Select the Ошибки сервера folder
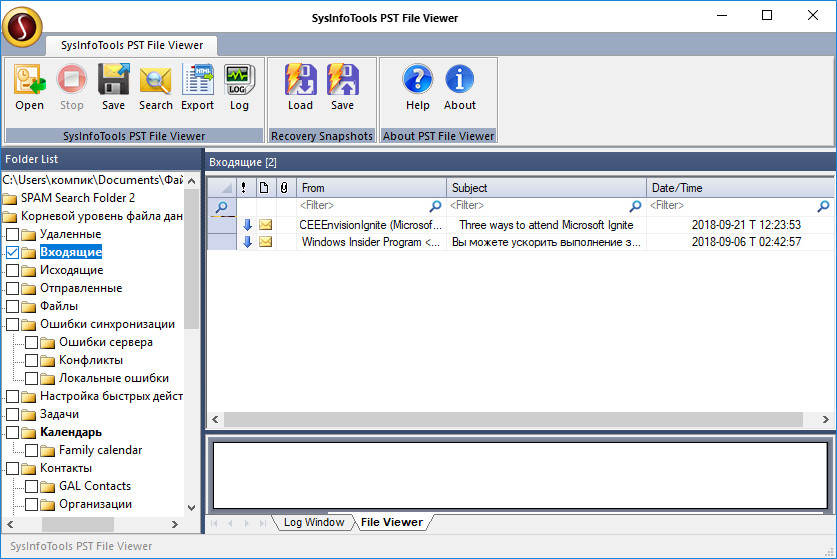The width and height of the screenshot is (837, 559). click(106, 342)
